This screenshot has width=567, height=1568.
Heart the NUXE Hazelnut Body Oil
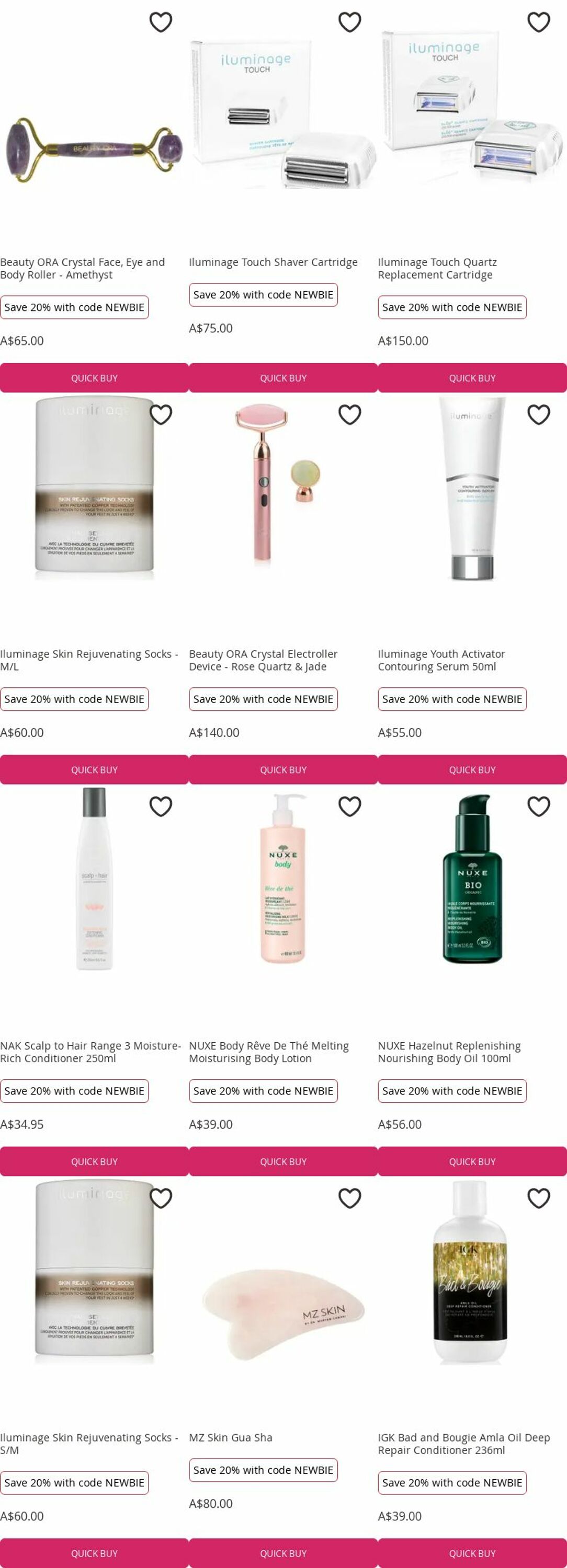tap(538, 806)
